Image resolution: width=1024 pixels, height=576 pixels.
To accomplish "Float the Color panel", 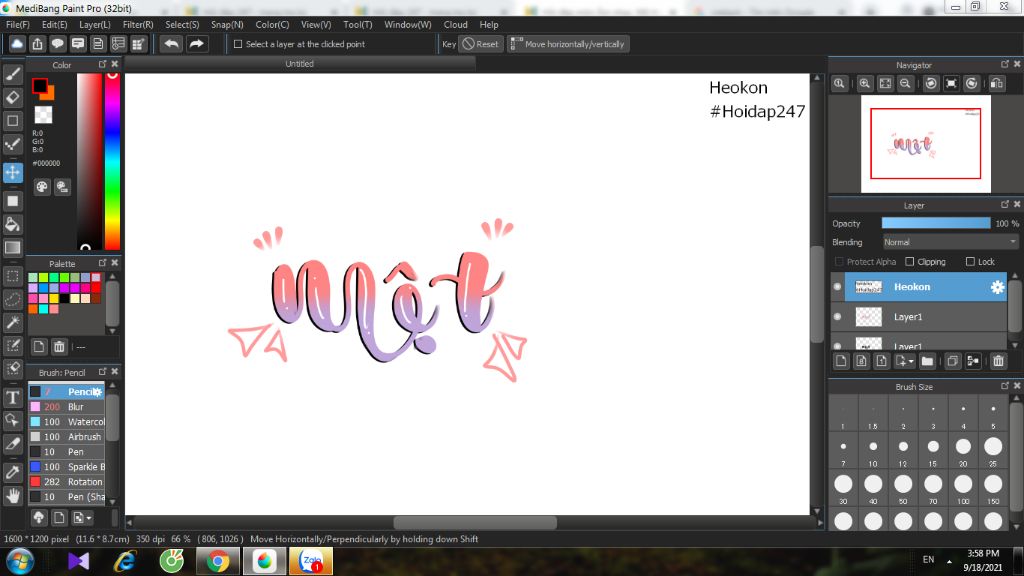I will pyautogui.click(x=103, y=64).
